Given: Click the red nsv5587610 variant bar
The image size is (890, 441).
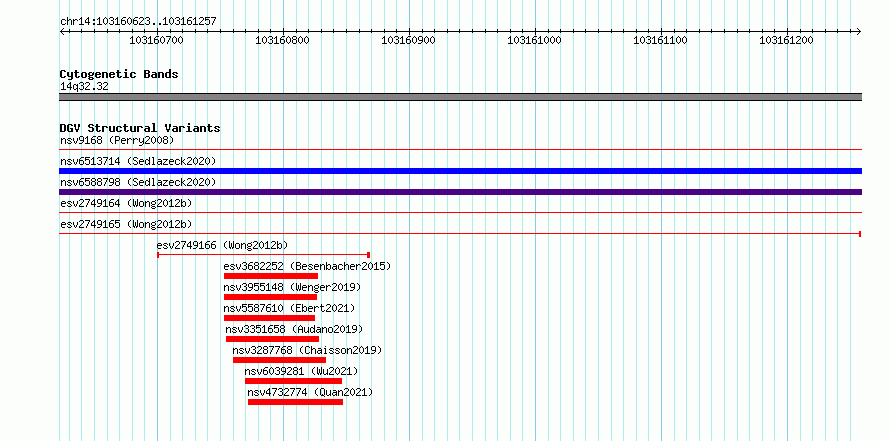Looking at the screenshot, I should [x=269, y=318].
